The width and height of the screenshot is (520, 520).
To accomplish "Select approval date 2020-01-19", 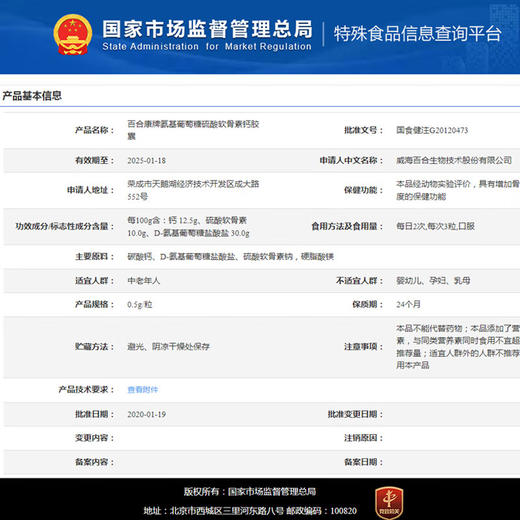I will pos(146,414).
